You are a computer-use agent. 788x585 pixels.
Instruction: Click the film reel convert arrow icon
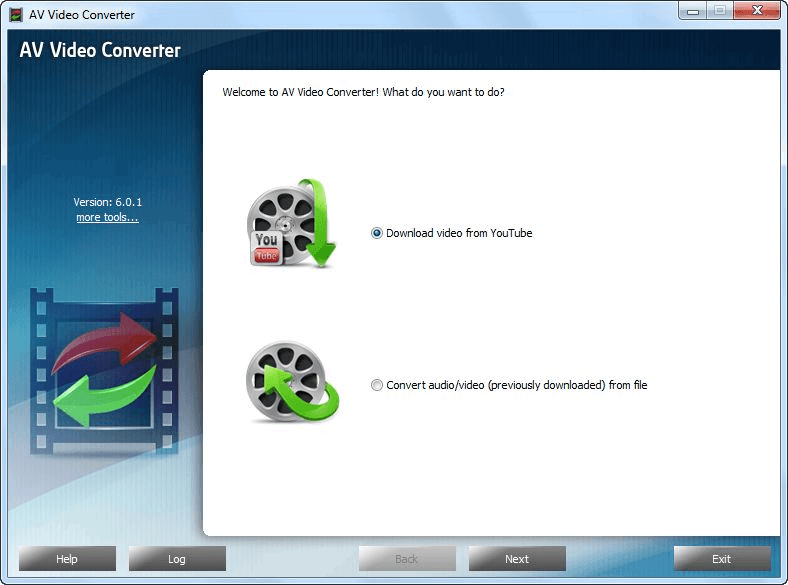[292, 382]
